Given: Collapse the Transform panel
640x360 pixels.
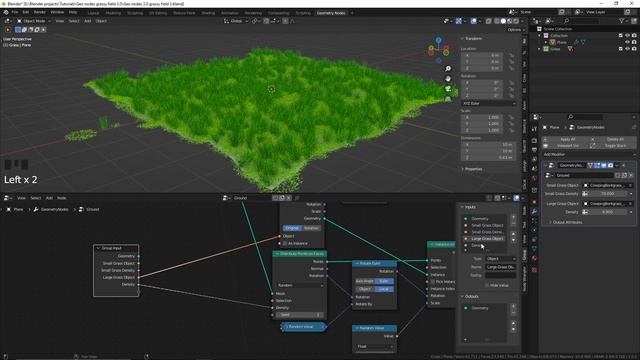Looking at the screenshot, I should [x=473, y=38].
